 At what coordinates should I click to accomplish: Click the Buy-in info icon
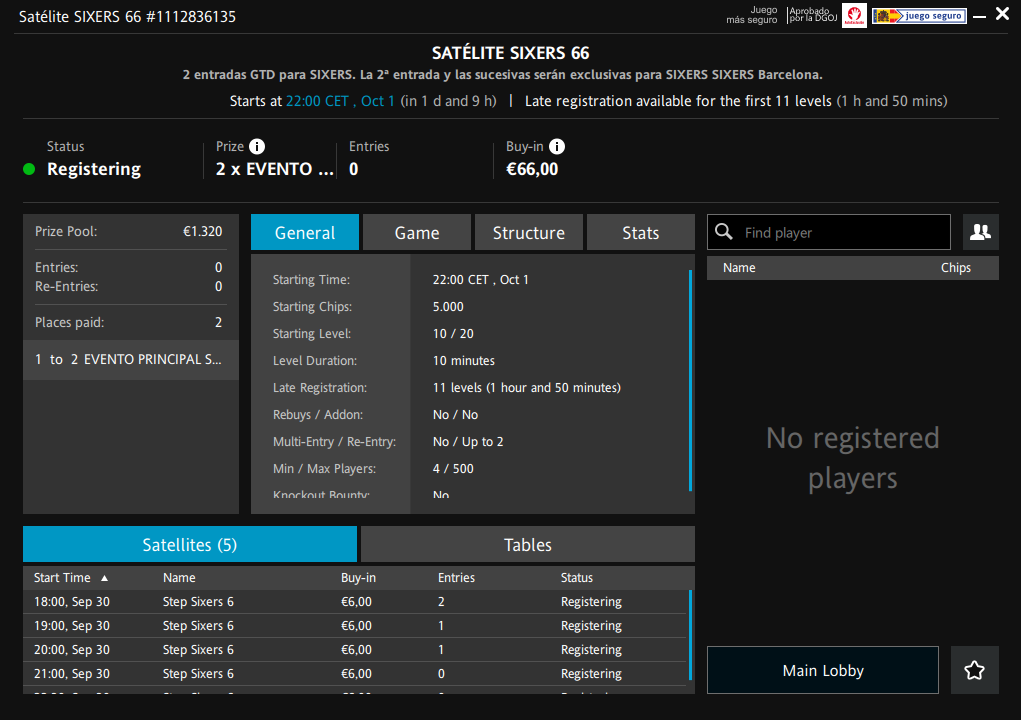click(558, 147)
